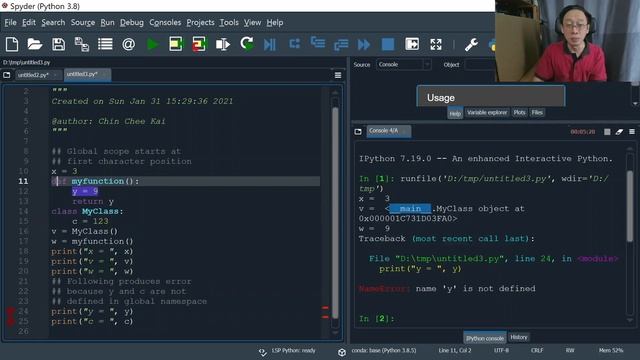Show the History tab
This screenshot has height=360, width=640.
pos(519,337)
